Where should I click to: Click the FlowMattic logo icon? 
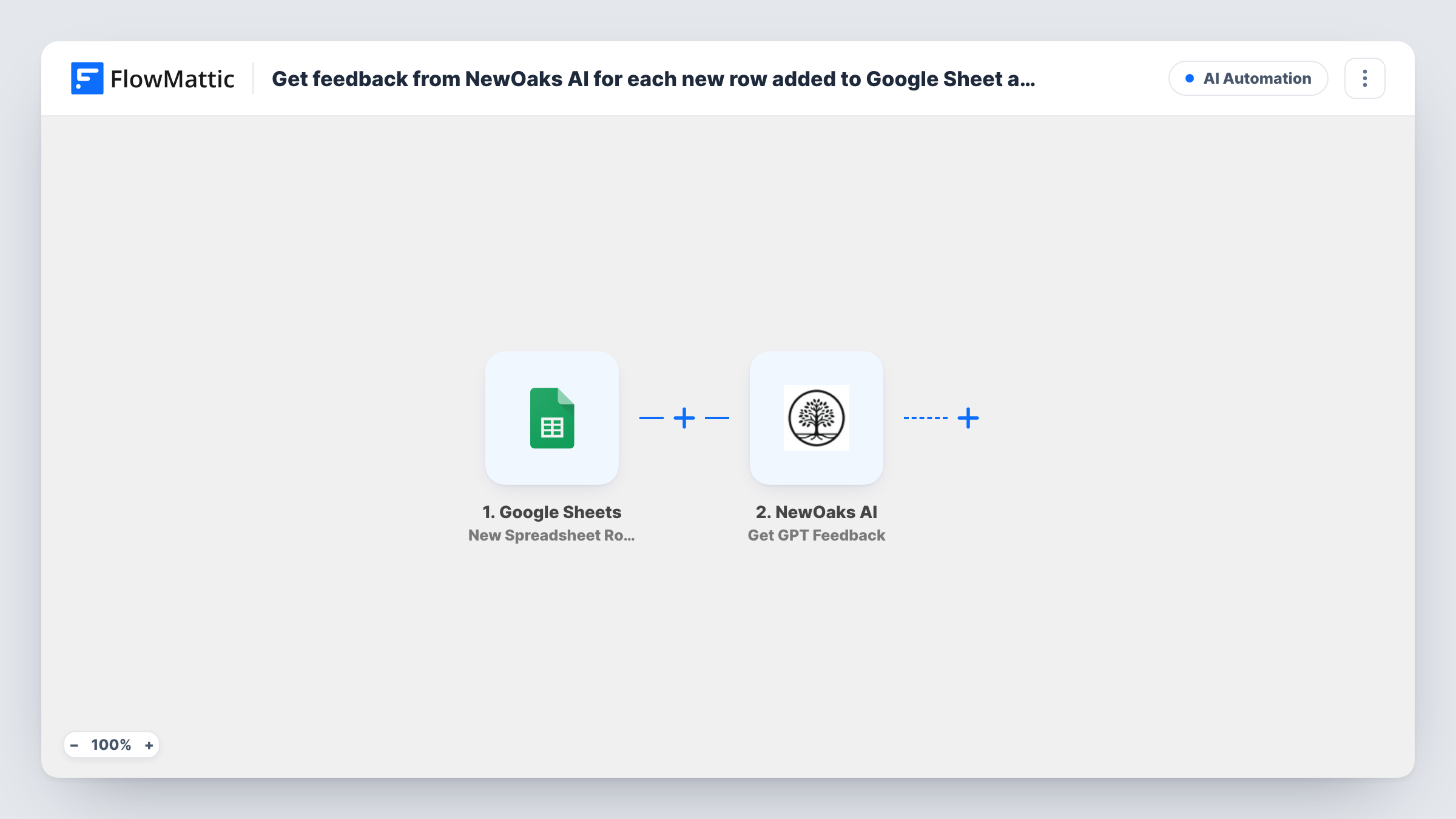[87, 78]
